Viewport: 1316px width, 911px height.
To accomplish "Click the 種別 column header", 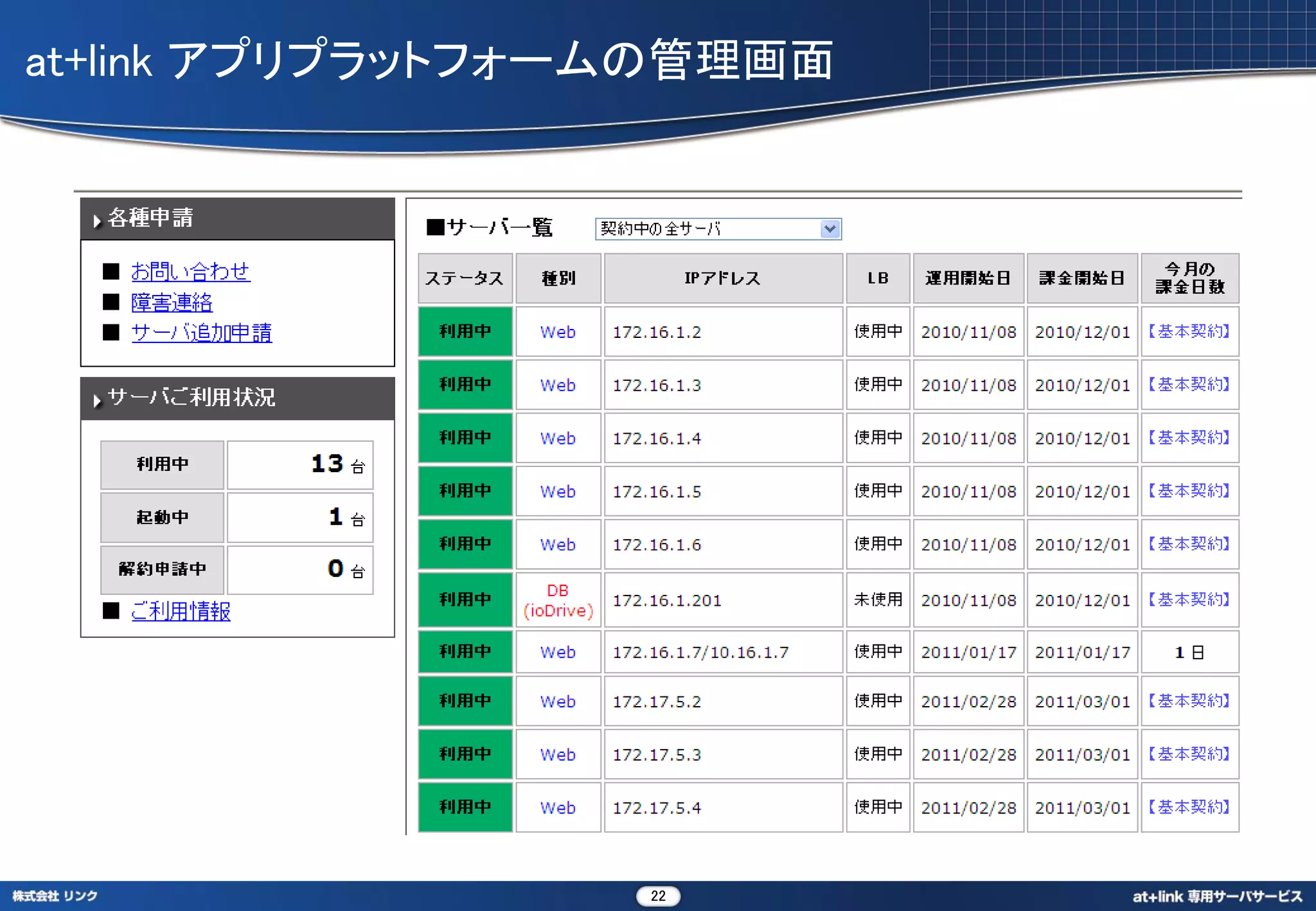I will (558, 278).
